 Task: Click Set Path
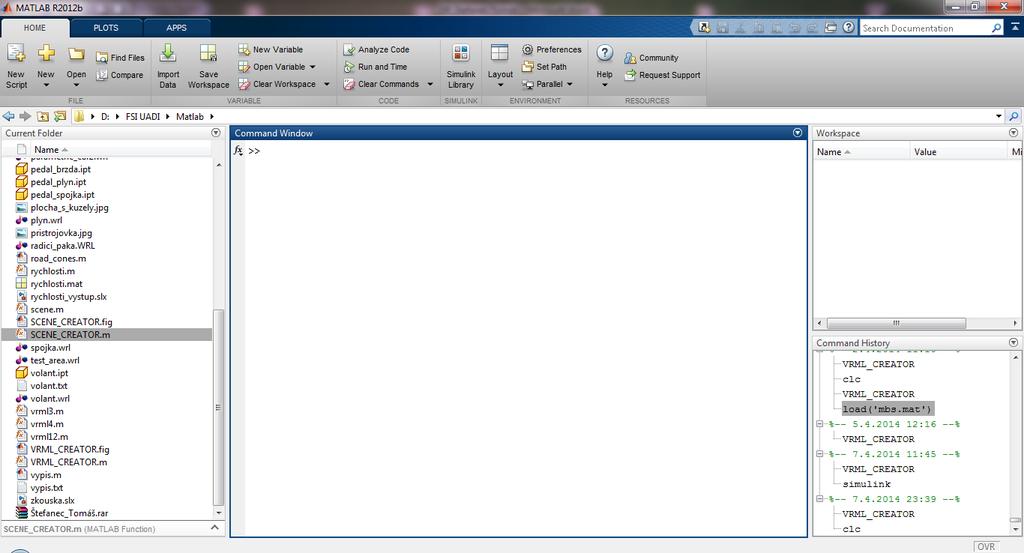544,67
